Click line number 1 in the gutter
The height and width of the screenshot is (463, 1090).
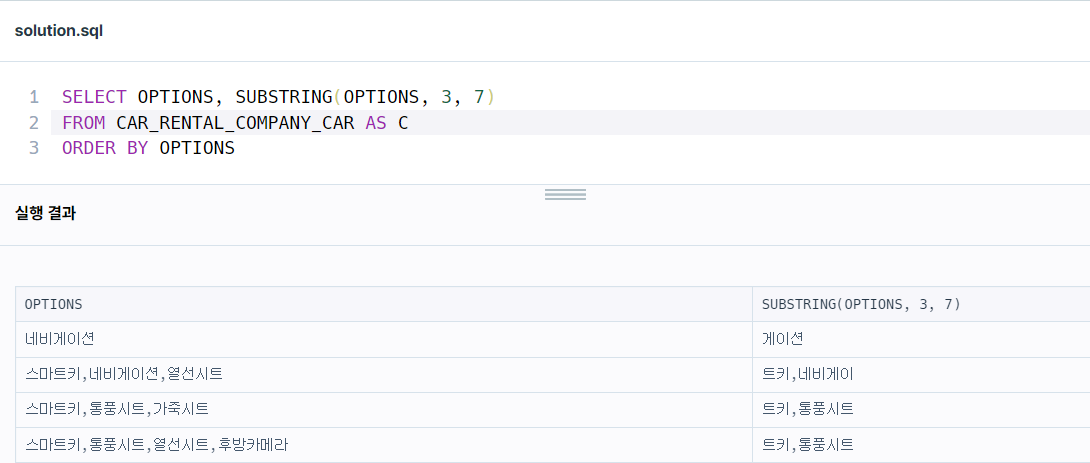[34, 97]
